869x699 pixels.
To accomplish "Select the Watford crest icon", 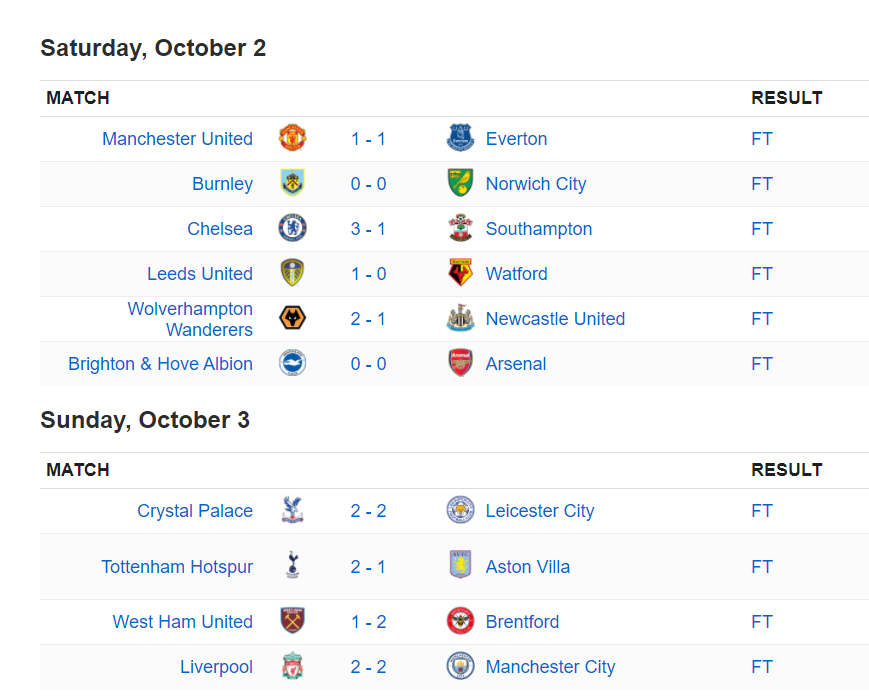I will pos(461,273).
